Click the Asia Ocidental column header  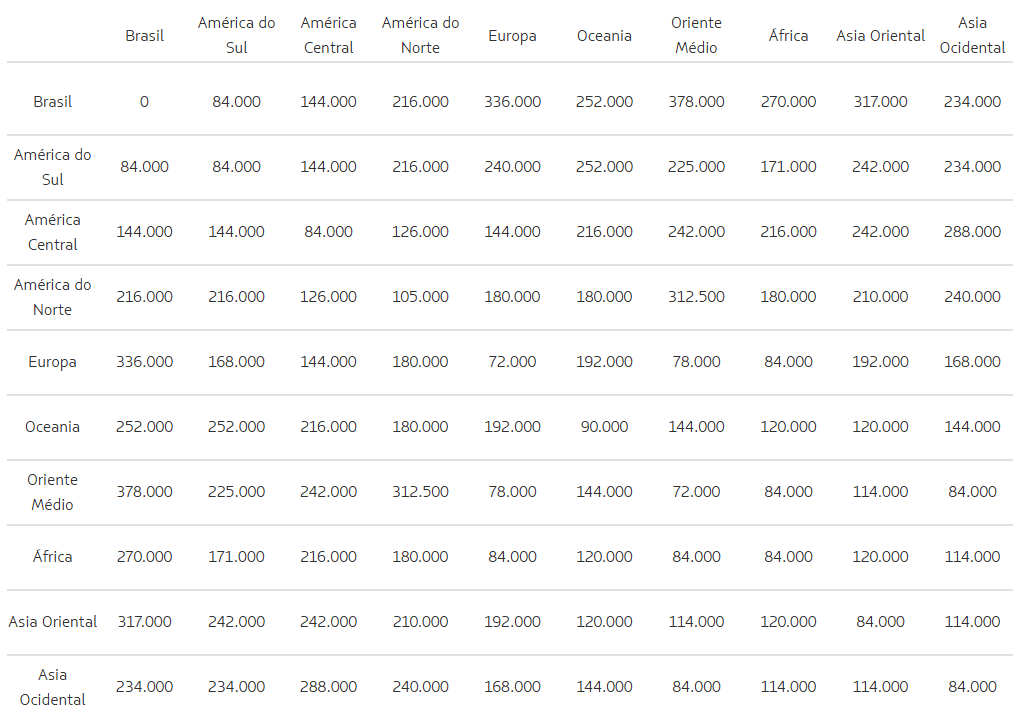(972, 35)
